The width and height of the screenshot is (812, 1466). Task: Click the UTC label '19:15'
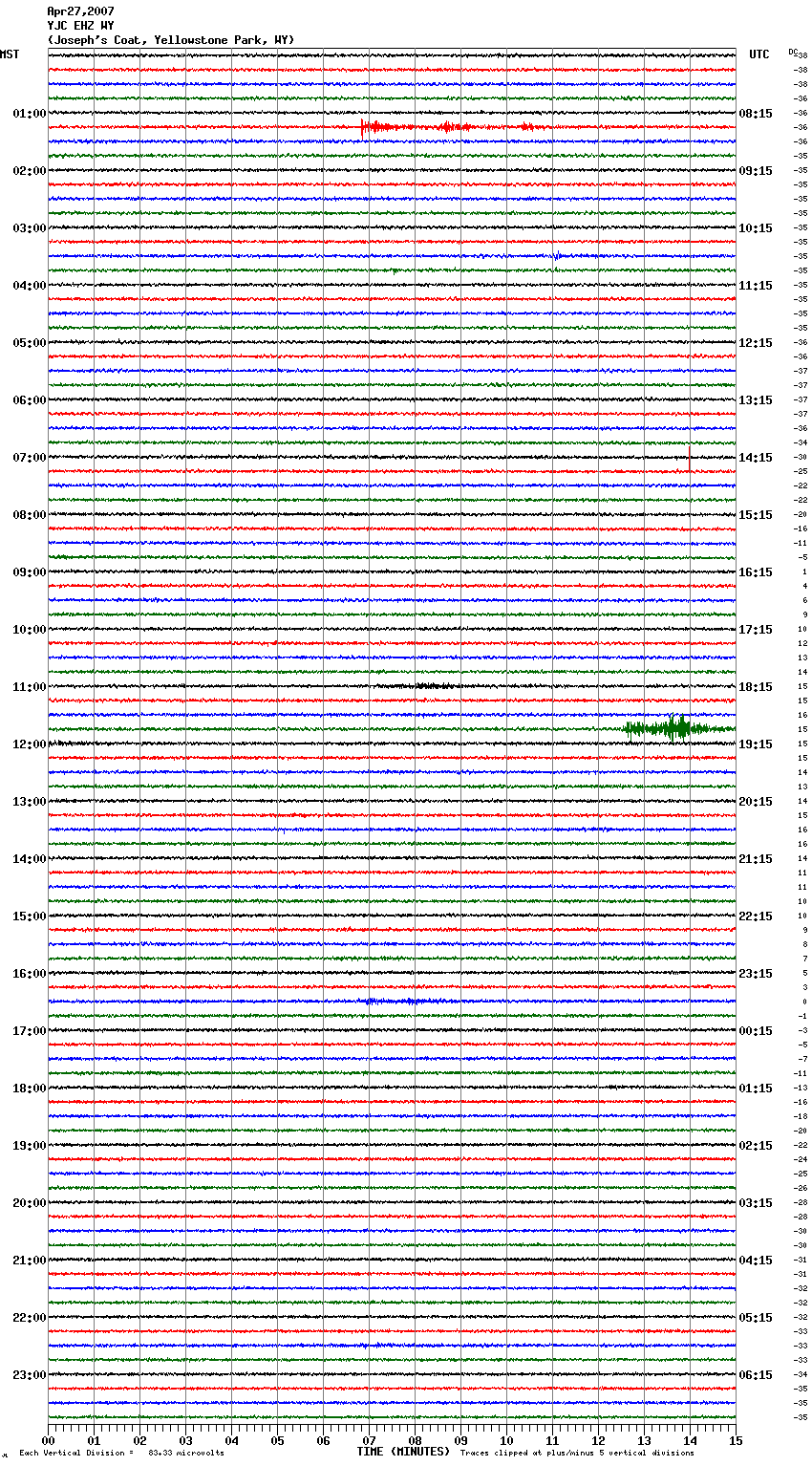pyautogui.click(x=756, y=744)
